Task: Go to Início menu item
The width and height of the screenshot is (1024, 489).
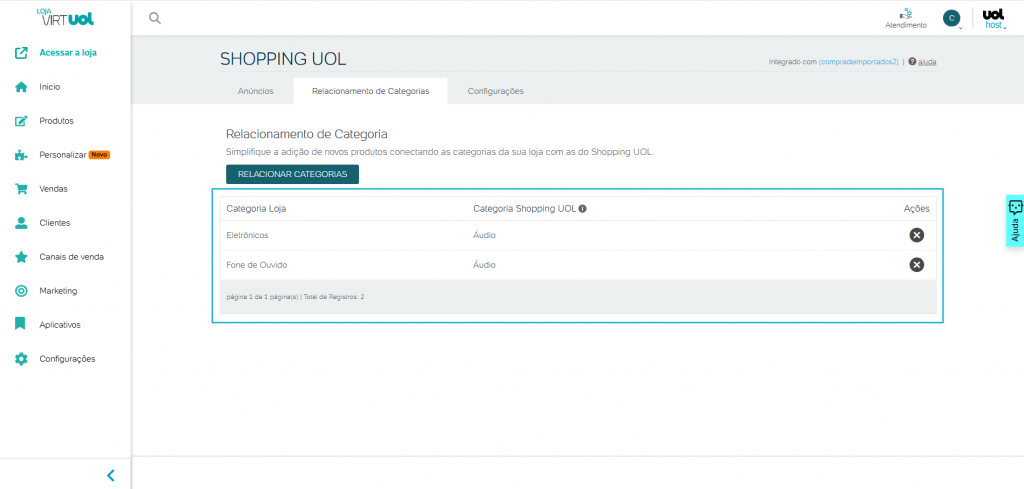Action: [50, 87]
